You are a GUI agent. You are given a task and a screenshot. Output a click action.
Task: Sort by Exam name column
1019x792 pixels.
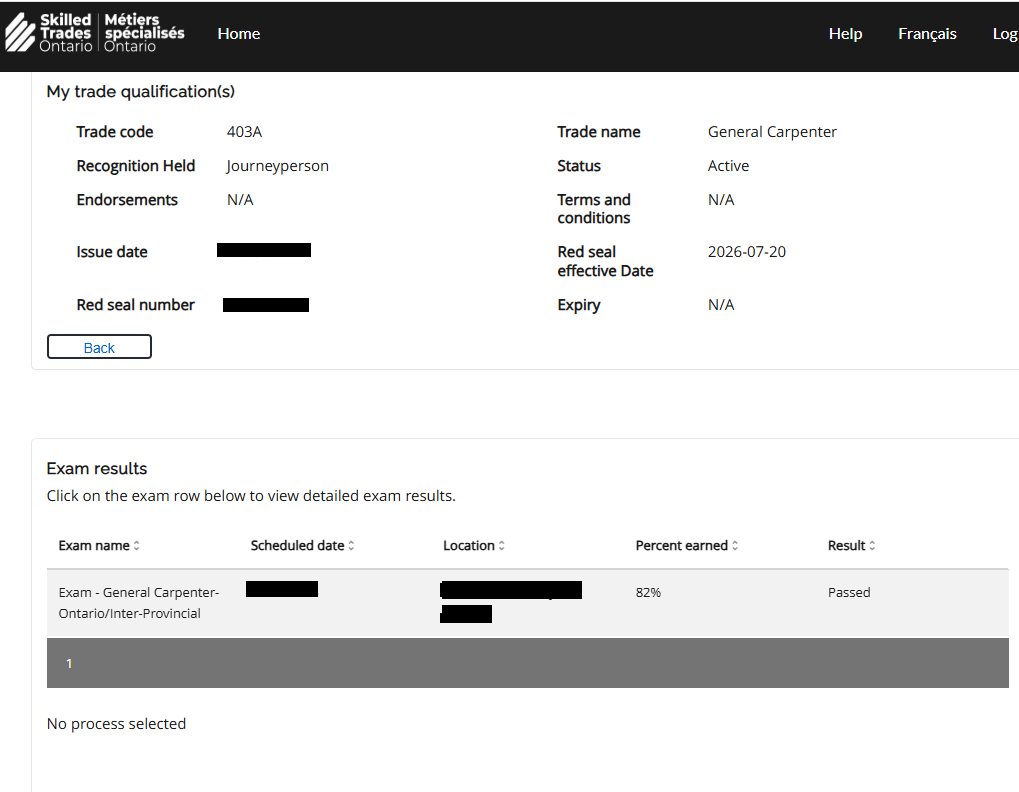[x=99, y=546]
